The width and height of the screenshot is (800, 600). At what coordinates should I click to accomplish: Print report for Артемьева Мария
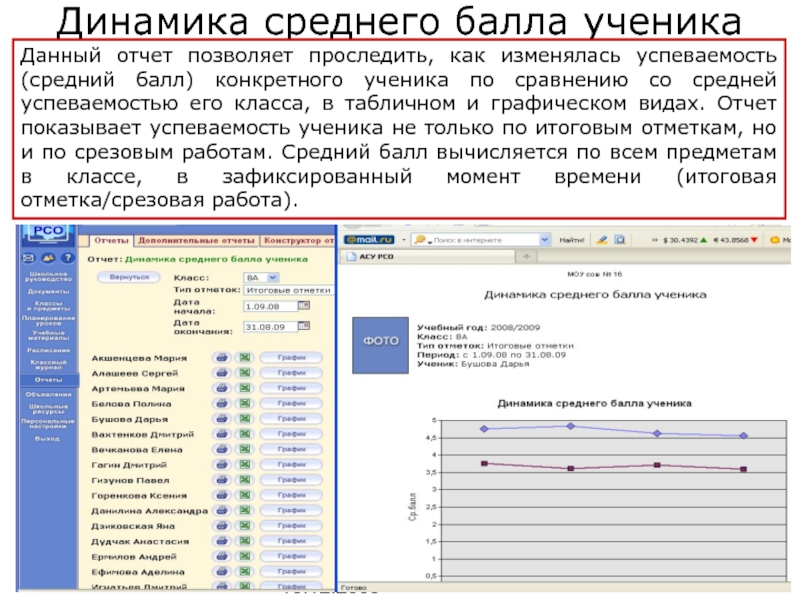[x=222, y=388]
